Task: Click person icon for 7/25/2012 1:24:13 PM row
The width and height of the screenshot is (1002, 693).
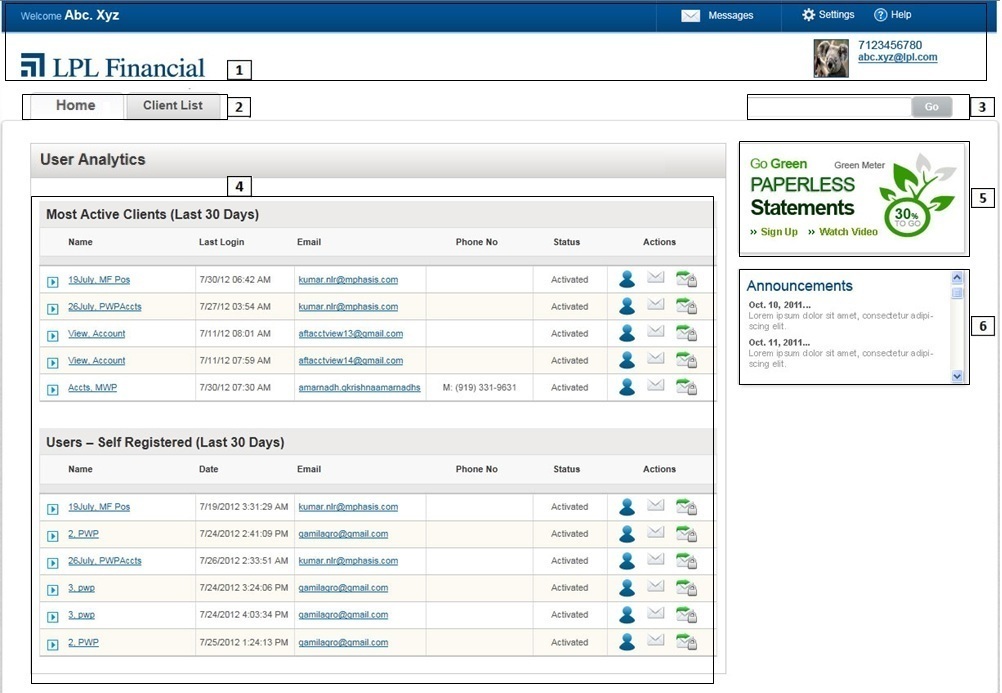Action: click(627, 642)
